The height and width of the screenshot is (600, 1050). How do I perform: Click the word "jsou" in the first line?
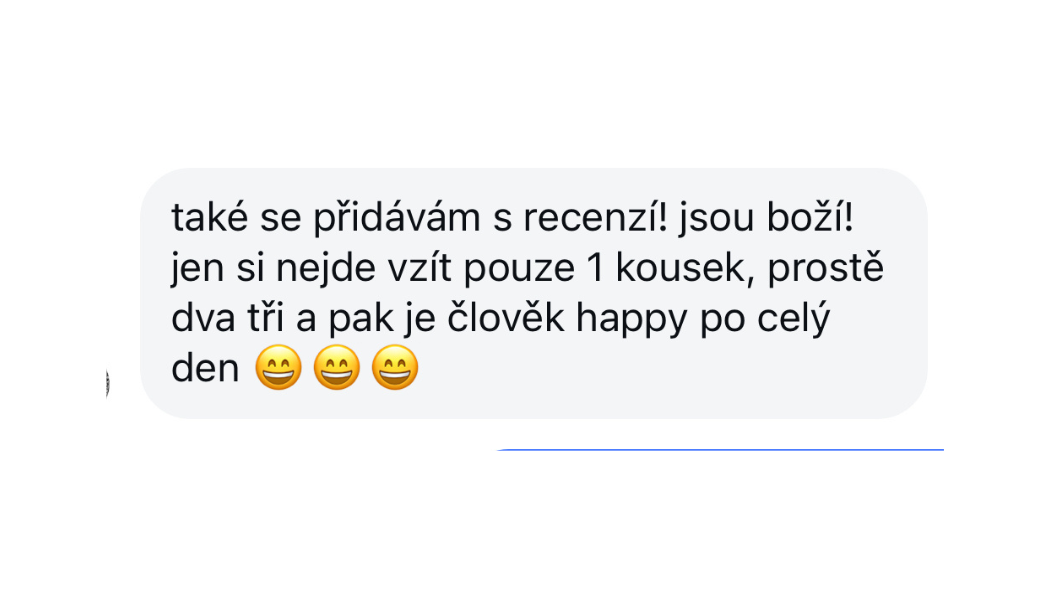pos(716,219)
